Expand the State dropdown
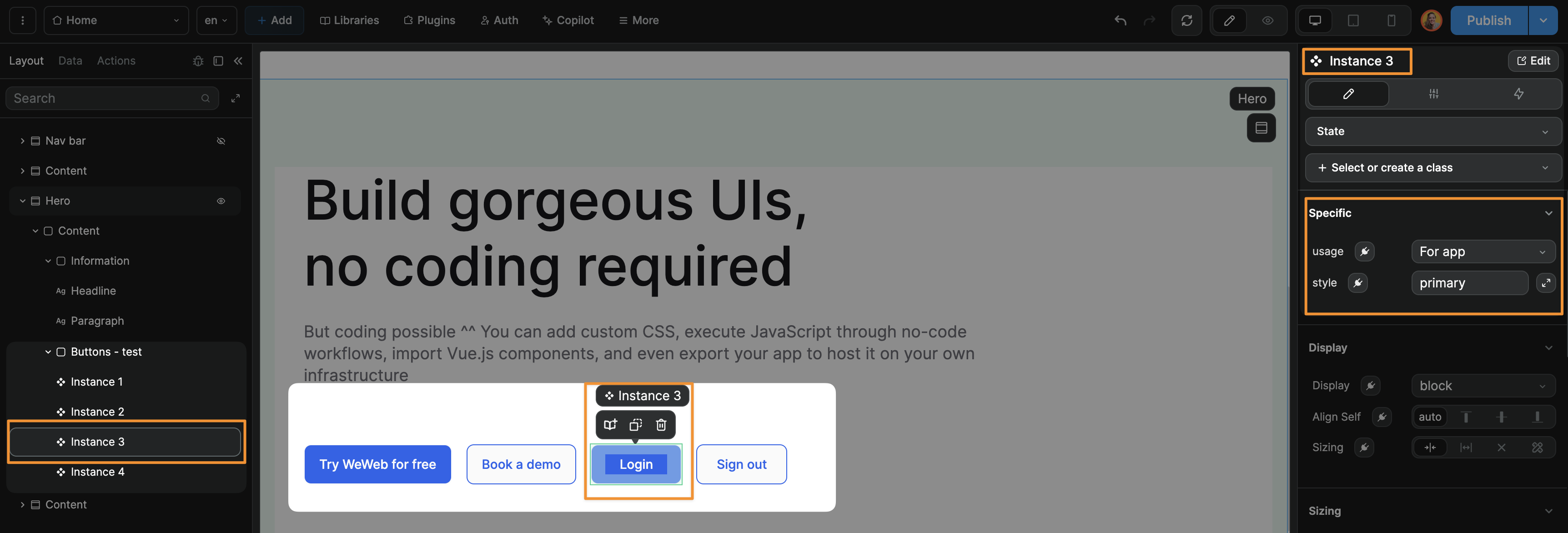This screenshot has height=533, width=1568. tap(1433, 131)
